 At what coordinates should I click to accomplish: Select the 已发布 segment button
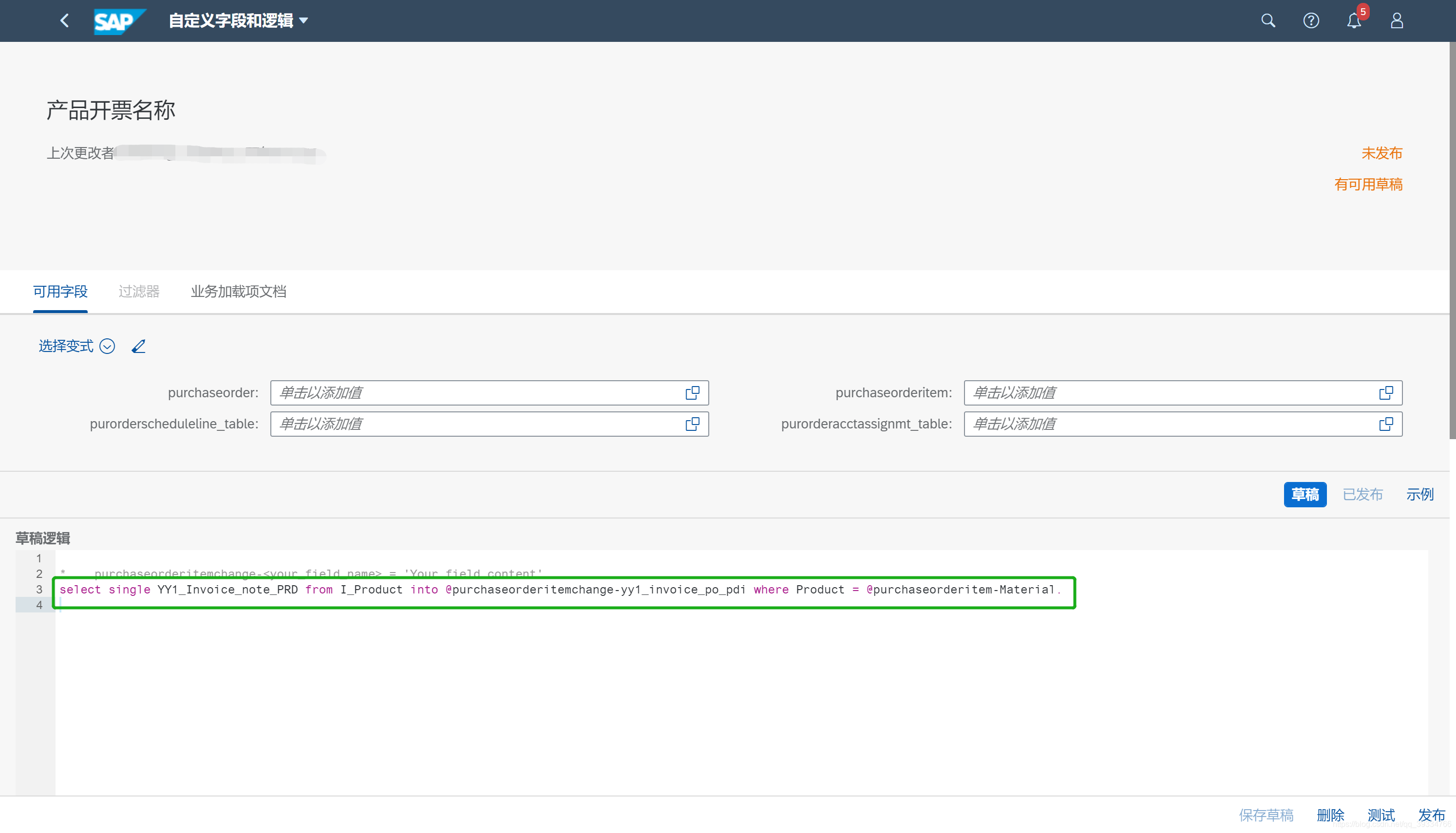[1362, 494]
